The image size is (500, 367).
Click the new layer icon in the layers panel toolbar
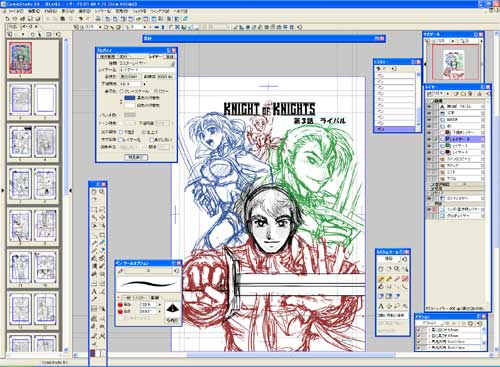pyautogui.click(x=457, y=94)
